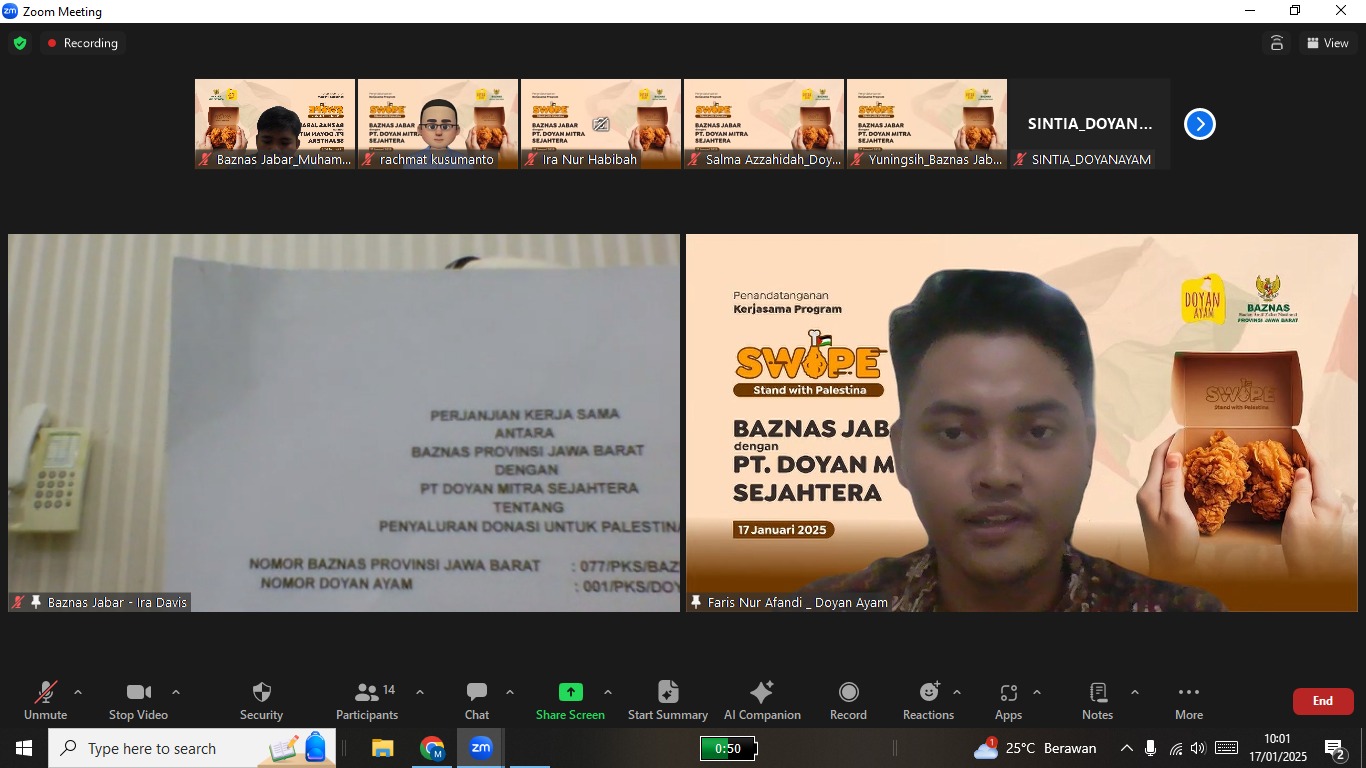This screenshot has height=768, width=1366.
Task: Toggle Stop Video camera button
Action: 138,700
